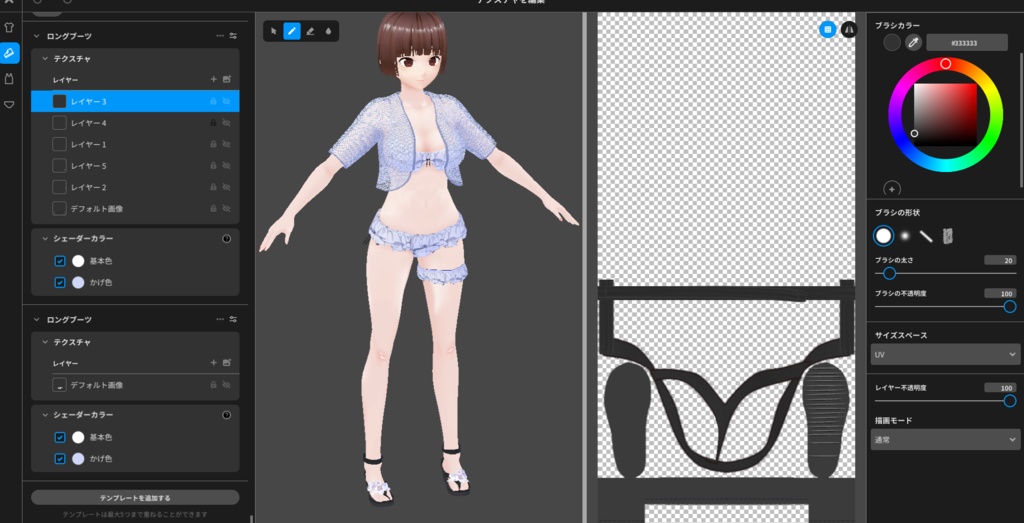Viewport: 1024px width, 523px height.
Task: Click the #333333 hex color field
Action: (967, 42)
